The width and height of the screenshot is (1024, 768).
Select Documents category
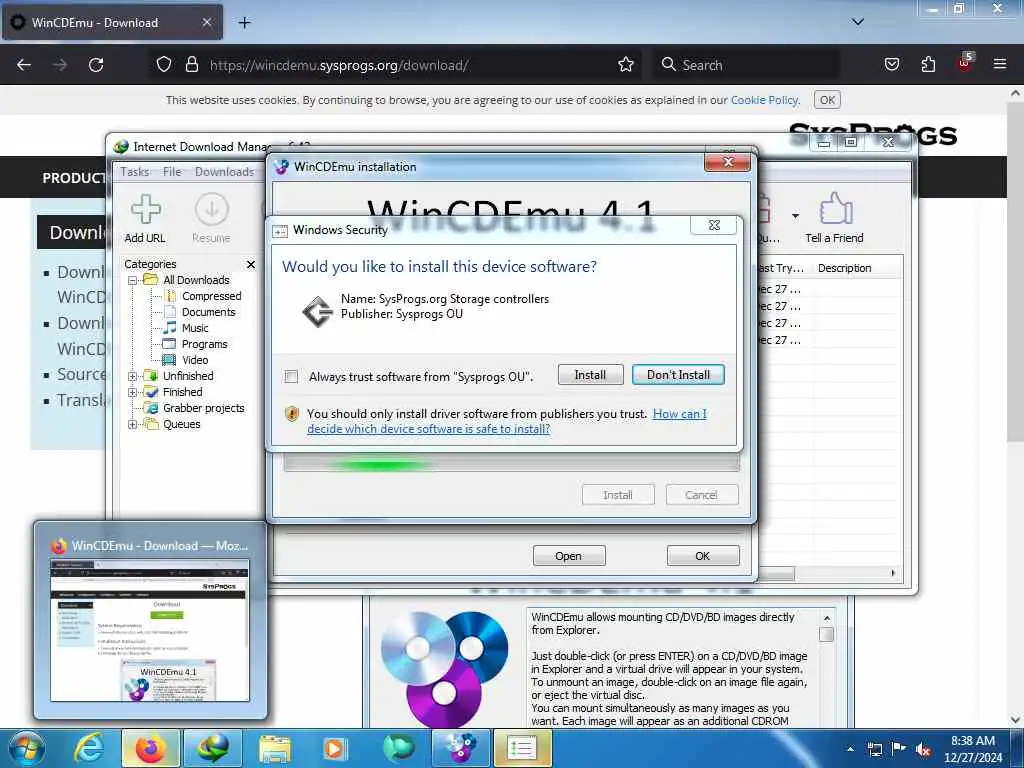pyautogui.click(x=208, y=312)
